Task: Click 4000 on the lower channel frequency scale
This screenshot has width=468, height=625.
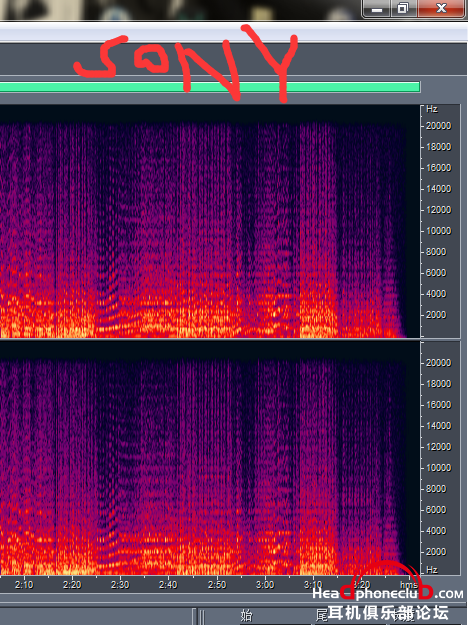Action: tap(436, 531)
